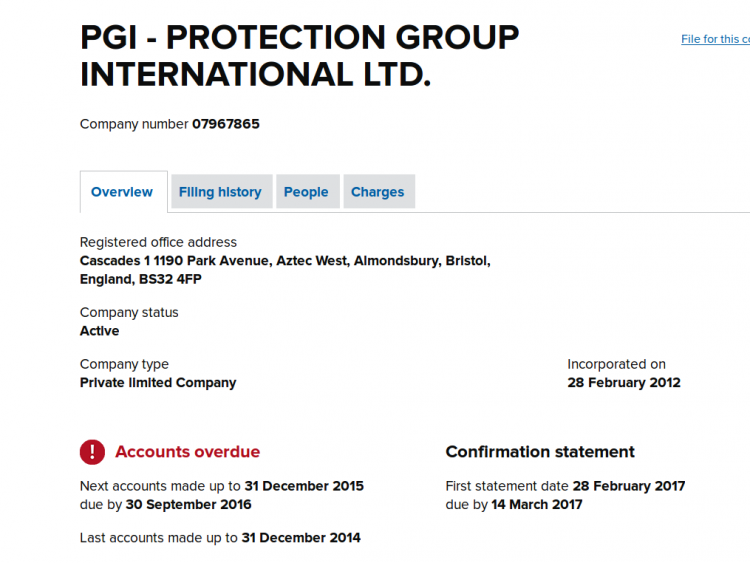The height and width of the screenshot is (563, 750).
Task: Click the 31 December 2014 last accounts date
Action: pyautogui.click(x=301, y=538)
